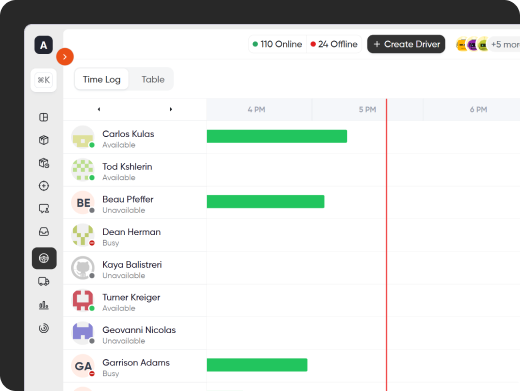
Task: Open the dashboard layout sidebar icon
Action: coord(44,117)
